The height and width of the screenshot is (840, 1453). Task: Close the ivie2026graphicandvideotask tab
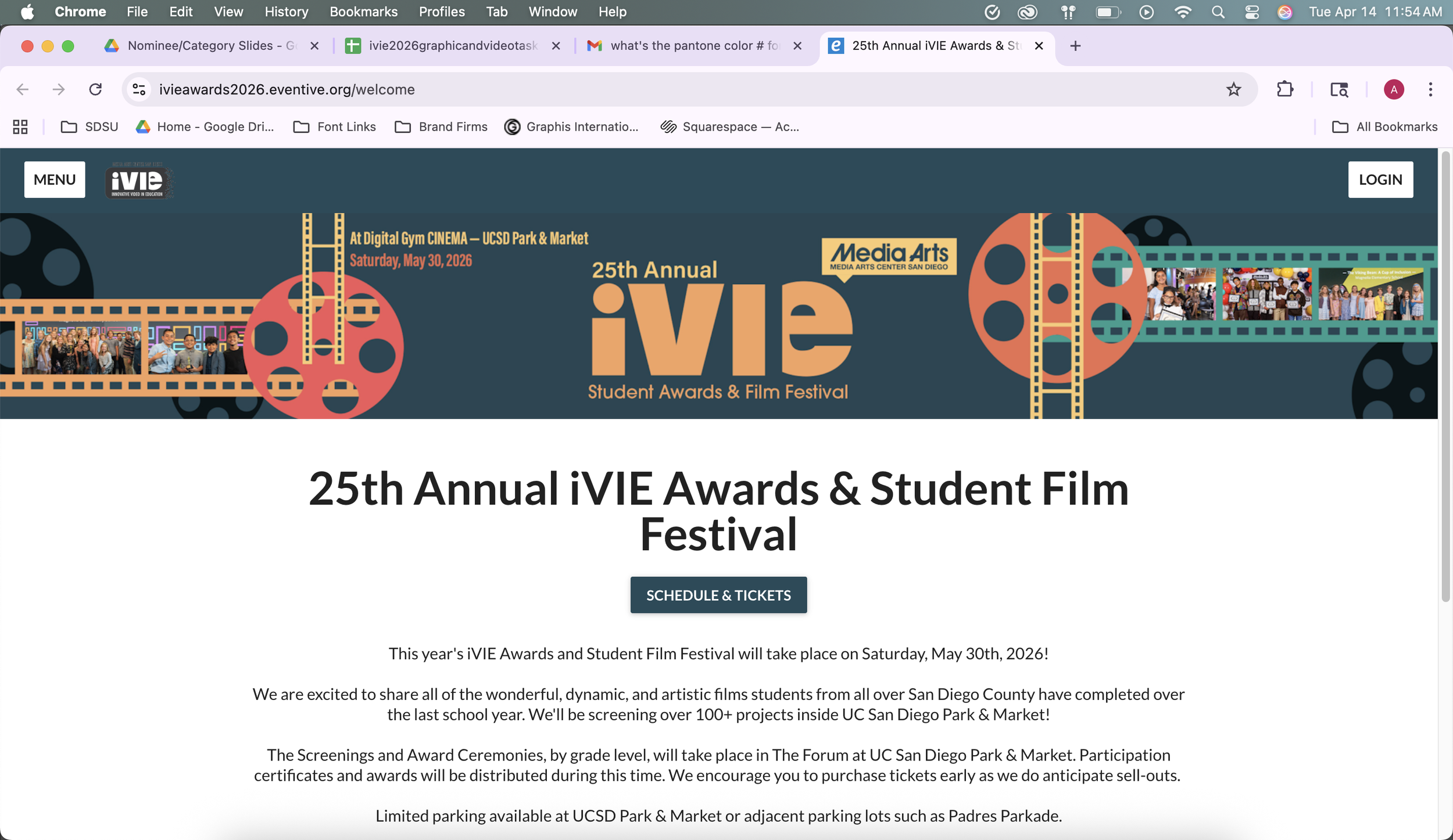tap(556, 46)
